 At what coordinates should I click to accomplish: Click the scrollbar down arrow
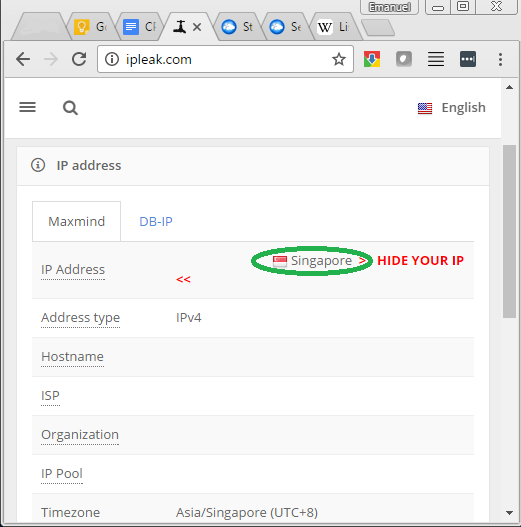[509, 513]
